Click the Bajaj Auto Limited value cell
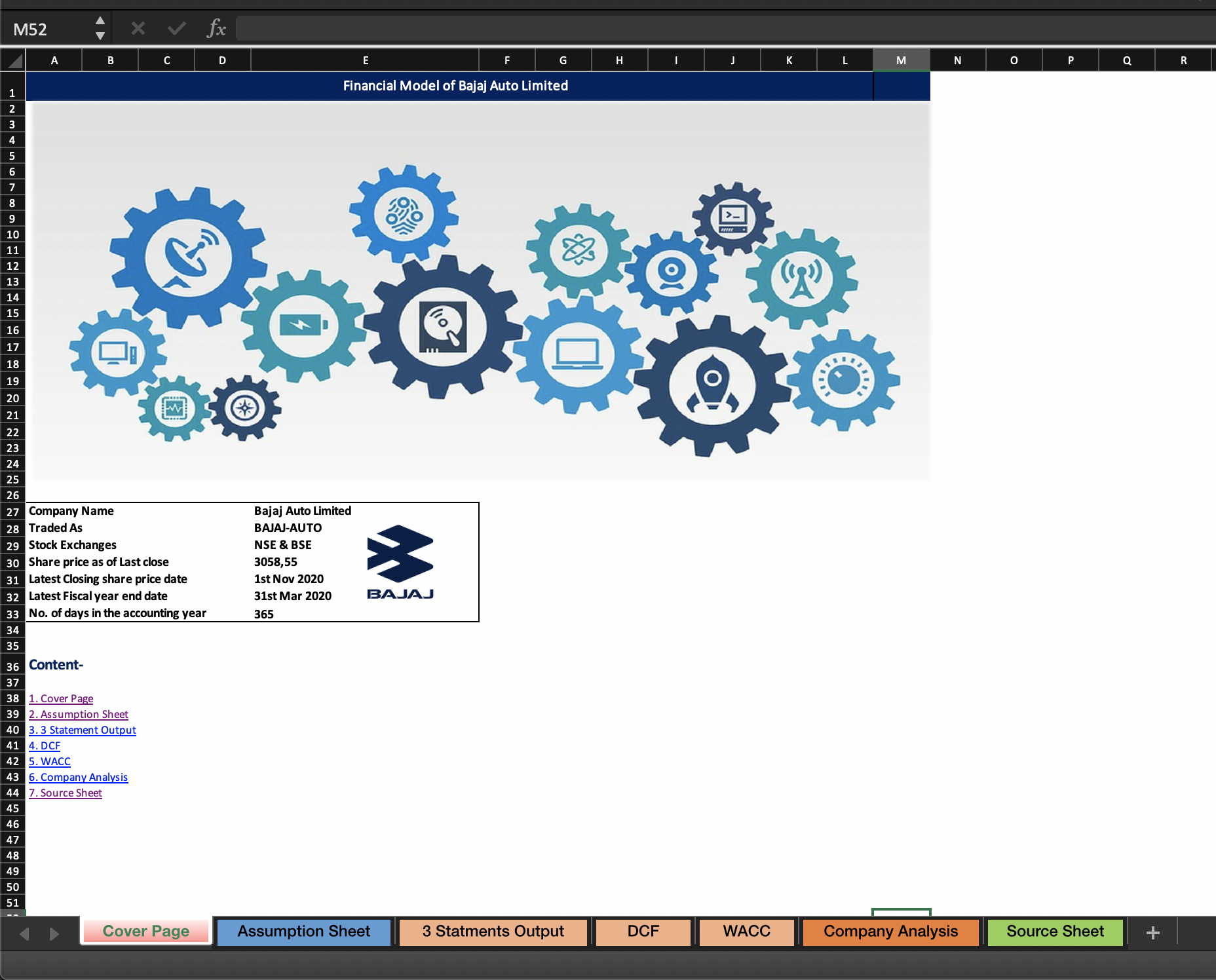Screen dimensions: 1216x980 [x=303, y=511]
